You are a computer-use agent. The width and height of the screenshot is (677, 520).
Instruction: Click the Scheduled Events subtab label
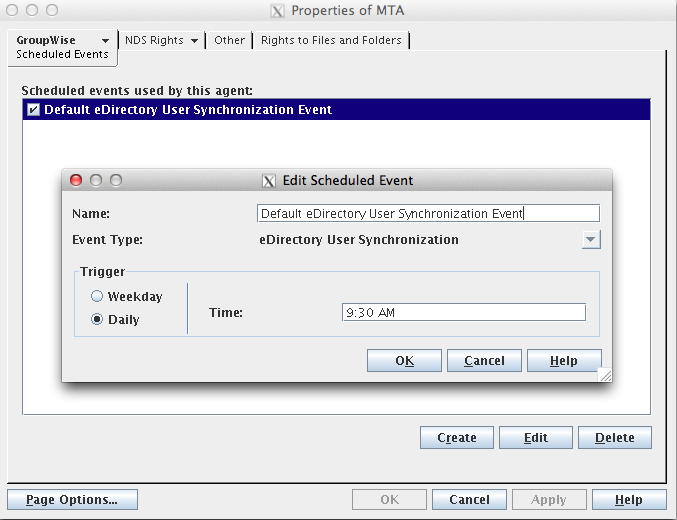(62, 54)
